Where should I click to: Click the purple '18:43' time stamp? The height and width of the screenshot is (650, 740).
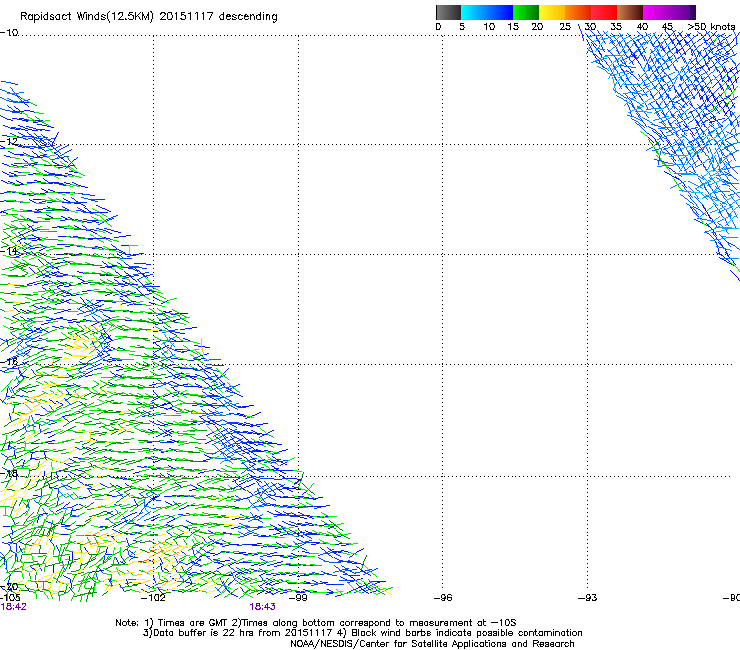(262, 607)
